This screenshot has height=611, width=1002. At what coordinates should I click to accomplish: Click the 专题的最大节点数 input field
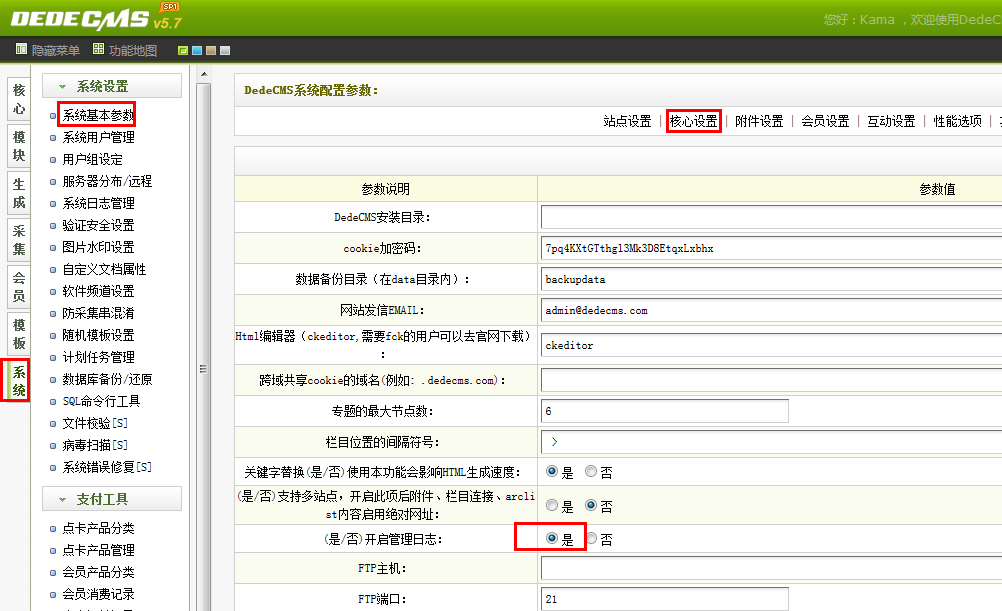[665, 411]
